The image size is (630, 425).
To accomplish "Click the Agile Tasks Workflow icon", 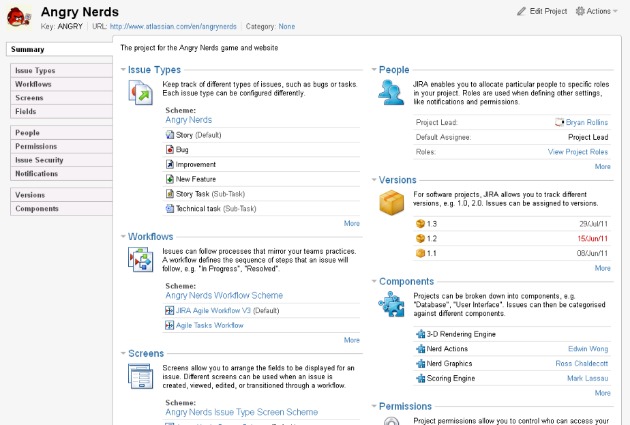I will (170, 325).
